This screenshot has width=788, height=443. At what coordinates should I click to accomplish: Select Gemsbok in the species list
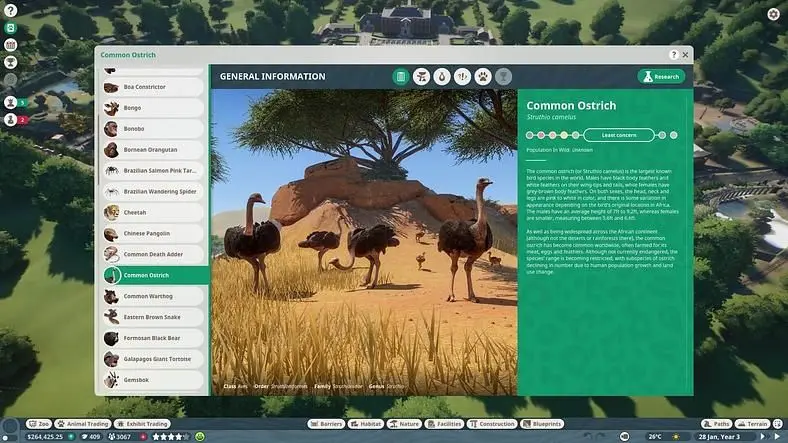pos(153,380)
